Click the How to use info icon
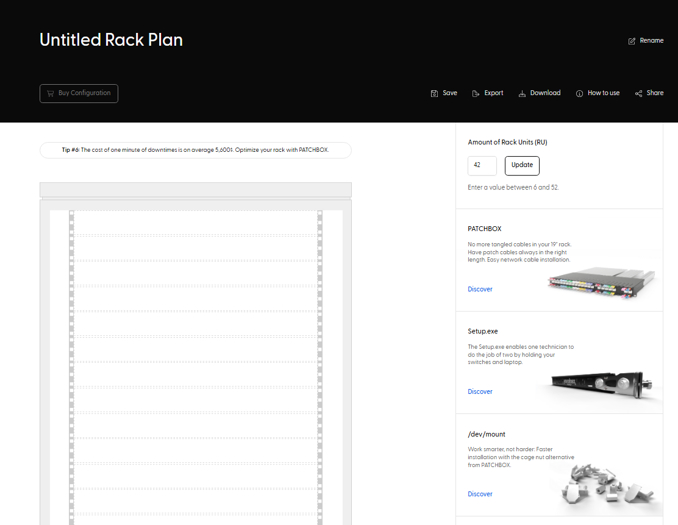This screenshot has height=525, width=678. (x=579, y=93)
